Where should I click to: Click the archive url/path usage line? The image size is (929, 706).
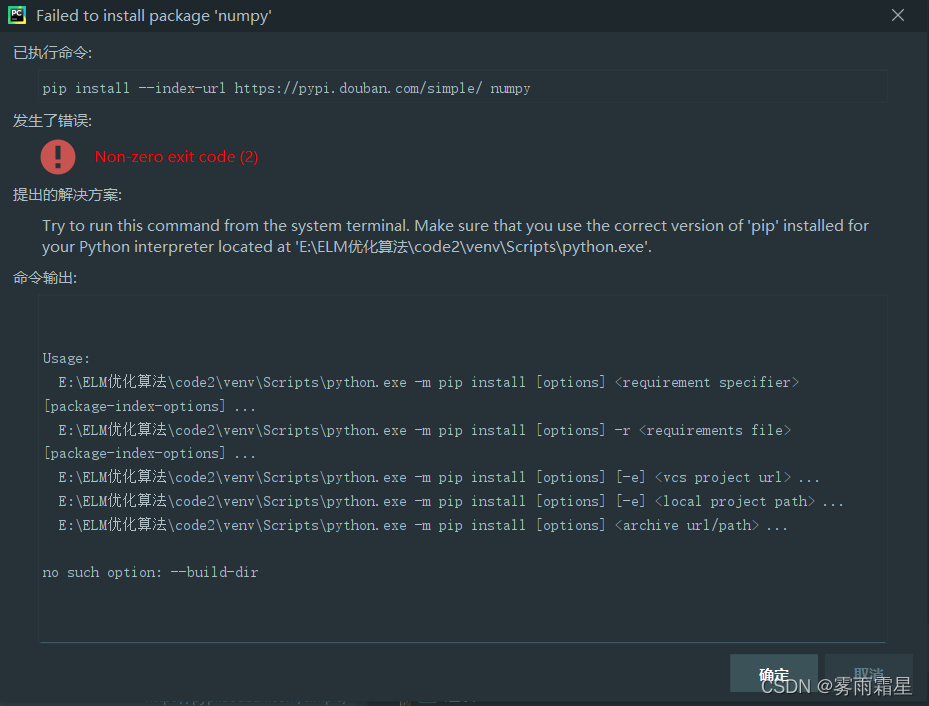tap(420, 524)
